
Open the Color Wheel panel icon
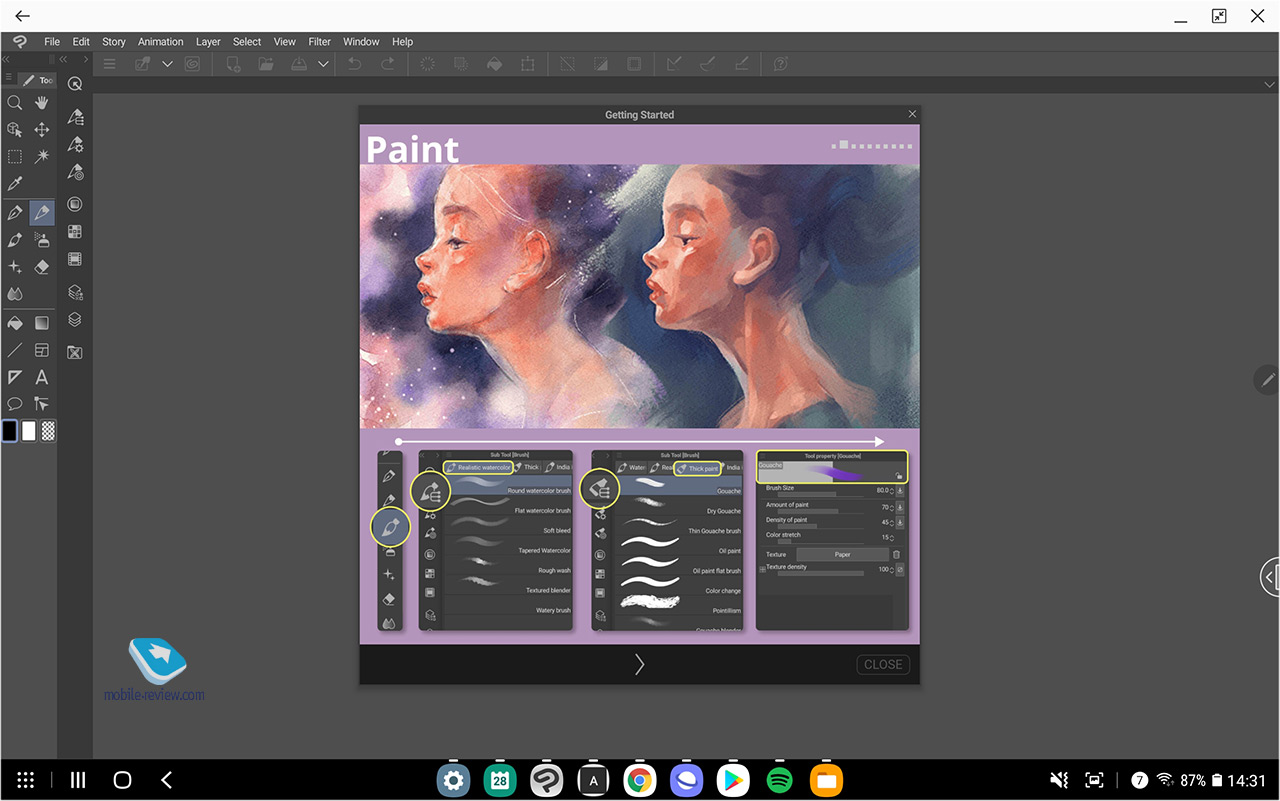[x=75, y=204]
